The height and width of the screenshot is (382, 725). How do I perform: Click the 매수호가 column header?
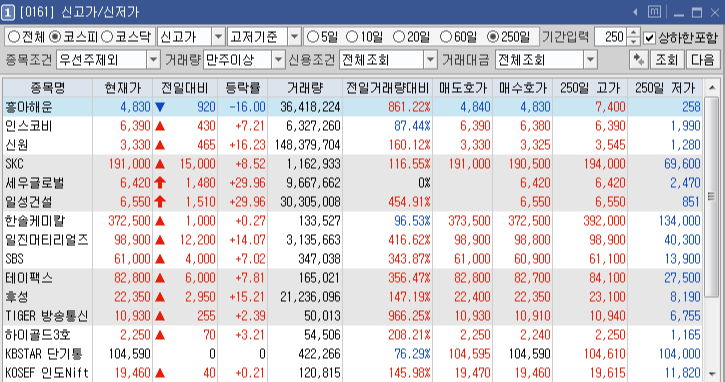click(x=522, y=88)
